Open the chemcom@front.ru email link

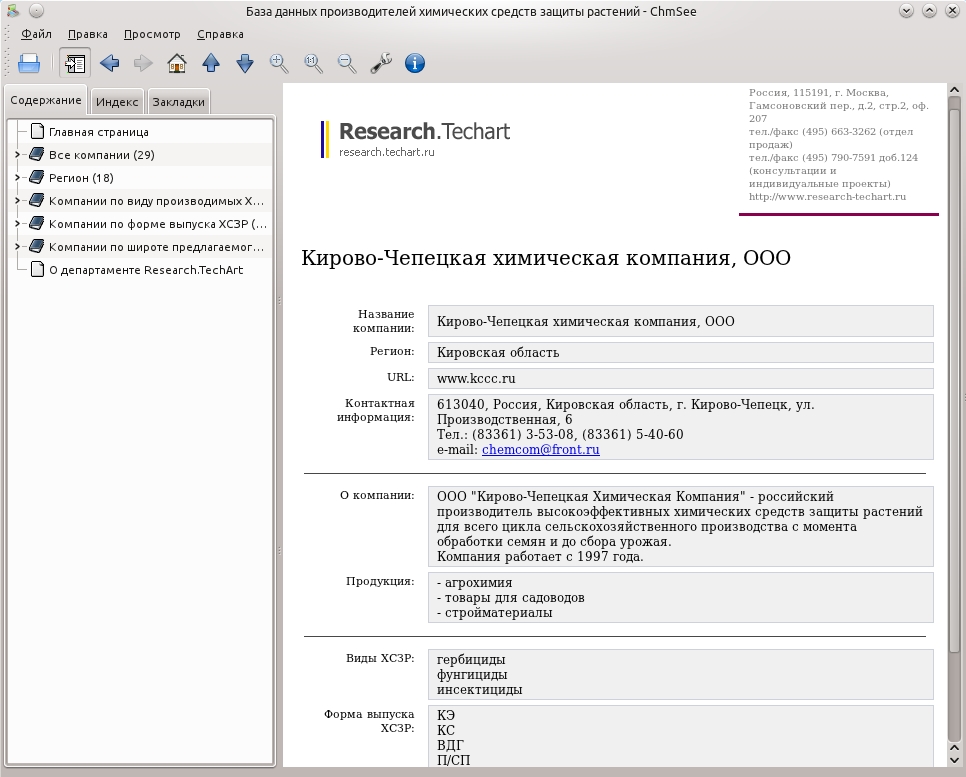540,449
